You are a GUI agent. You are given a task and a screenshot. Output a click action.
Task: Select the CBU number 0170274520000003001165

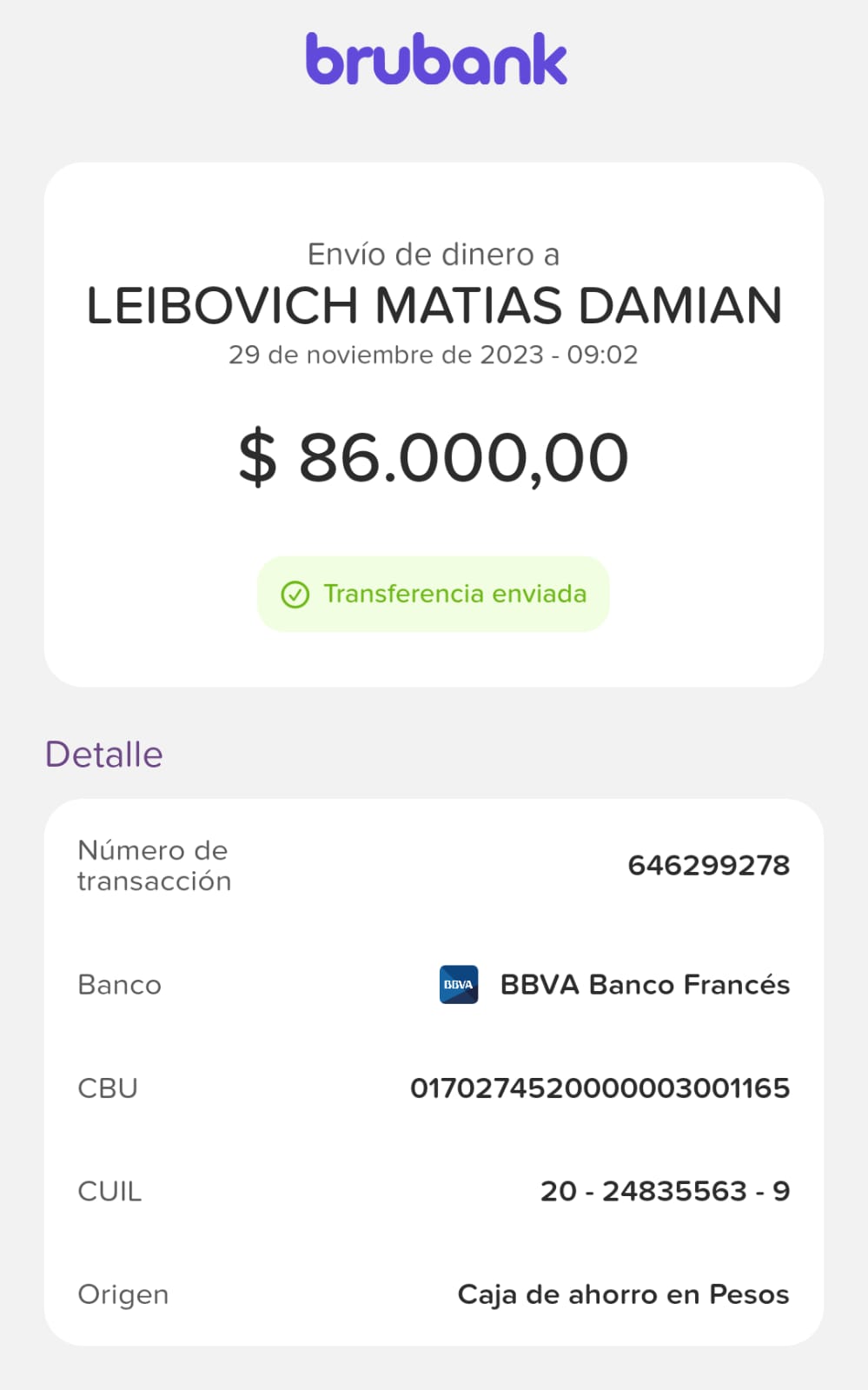pos(600,1088)
